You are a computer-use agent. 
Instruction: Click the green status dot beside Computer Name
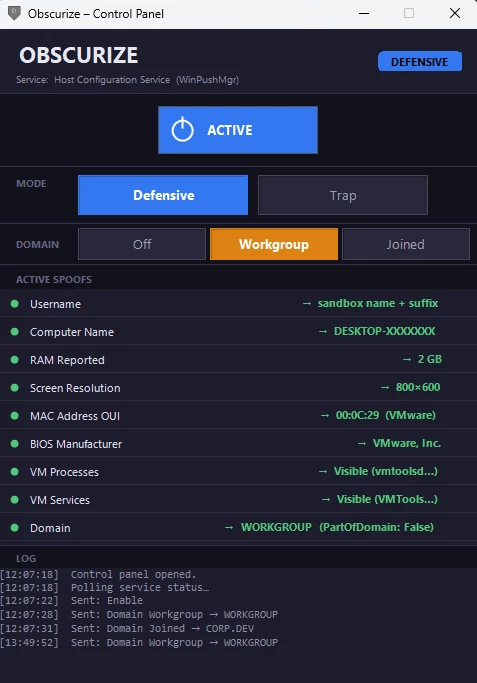pyautogui.click(x=15, y=331)
